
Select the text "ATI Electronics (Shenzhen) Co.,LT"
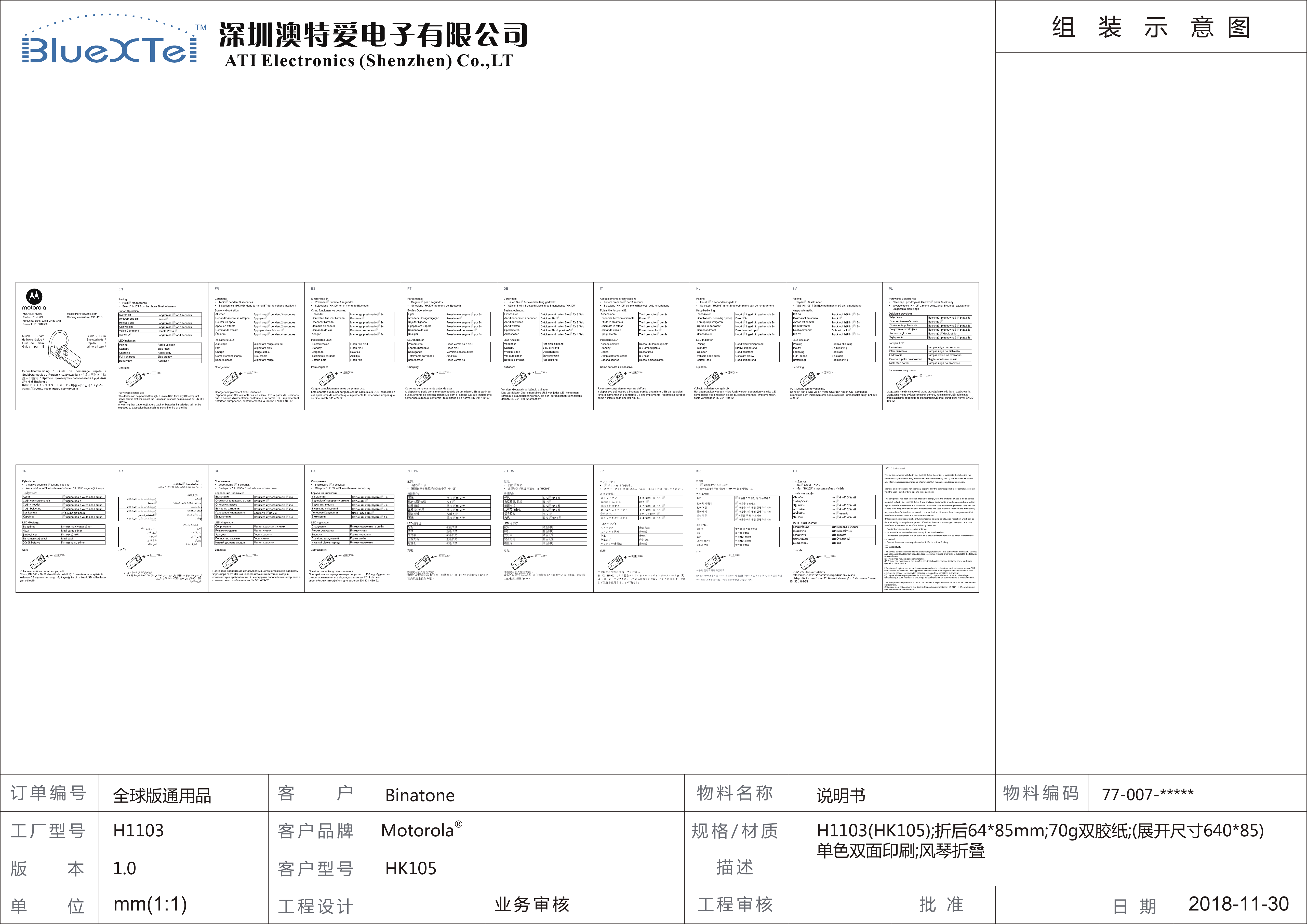(x=369, y=60)
